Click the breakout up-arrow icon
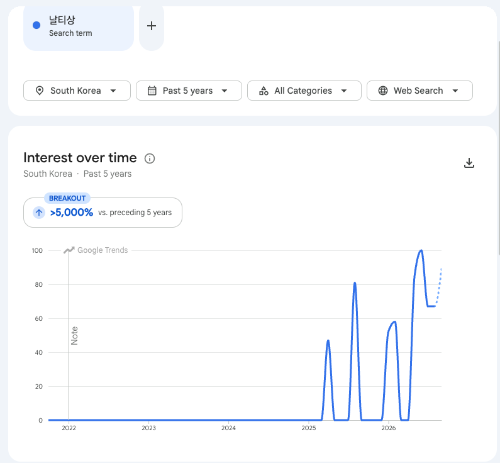The height and width of the screenshot is (463, 500). pyautogui.click(x=39, y=212)
